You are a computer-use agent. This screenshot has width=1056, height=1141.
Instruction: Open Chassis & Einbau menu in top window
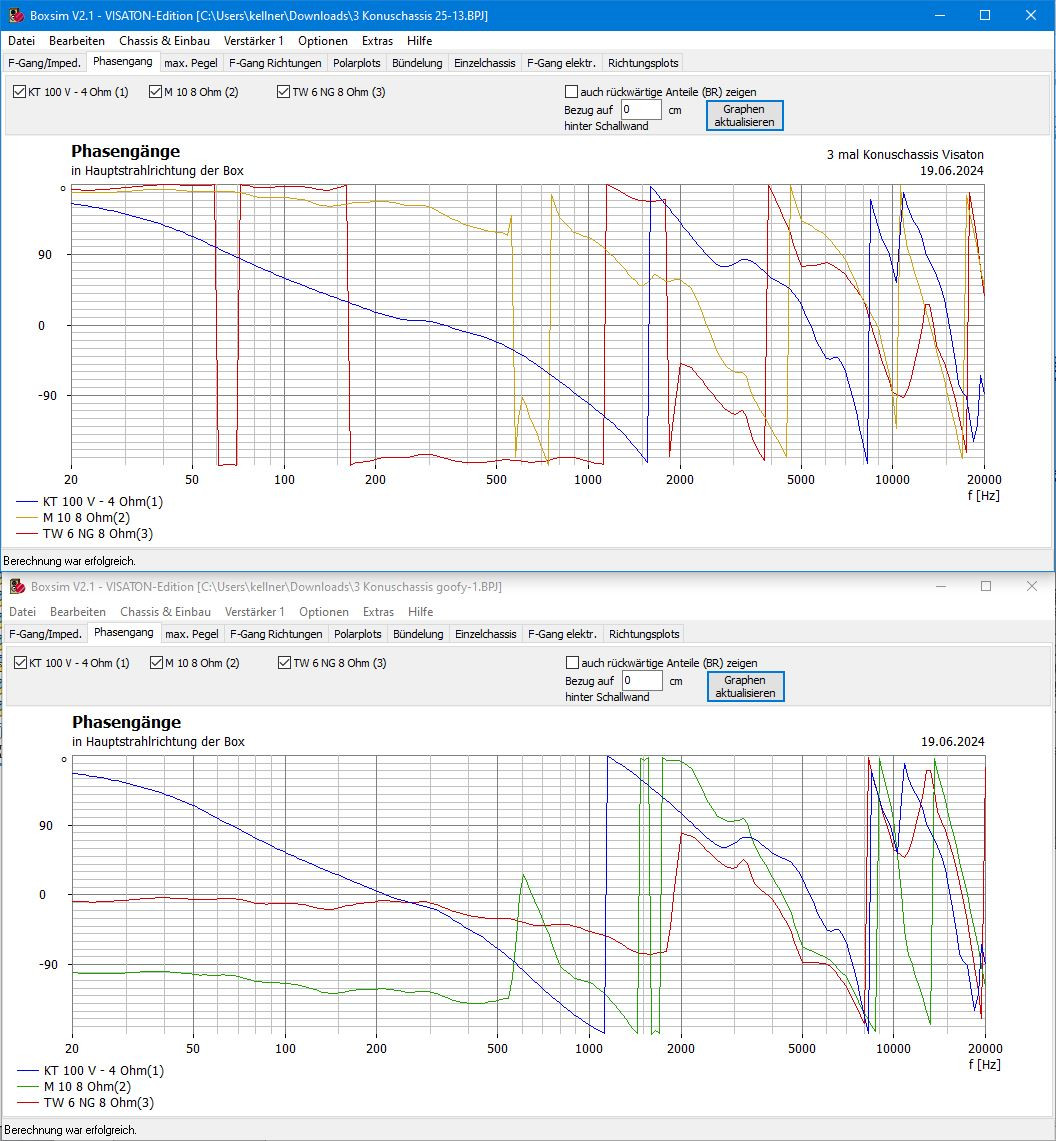(x=164, y=41)
